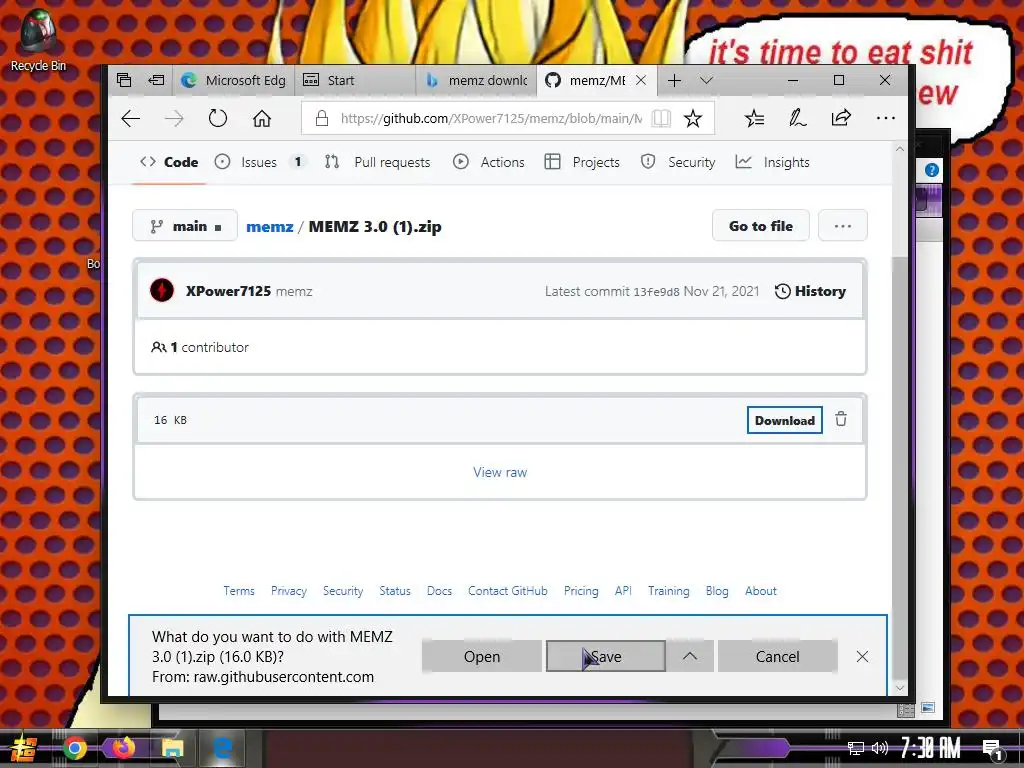Click the View raw link

coord(500,472)
